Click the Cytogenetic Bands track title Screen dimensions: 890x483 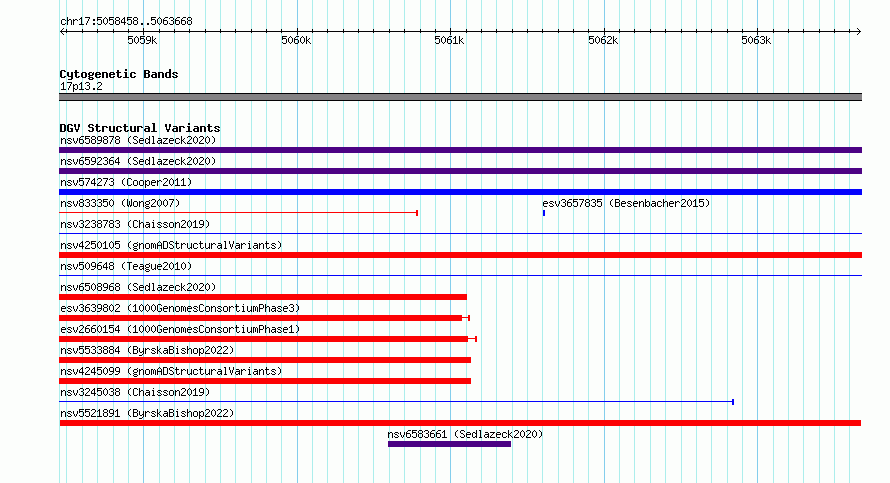pos(119,74)
